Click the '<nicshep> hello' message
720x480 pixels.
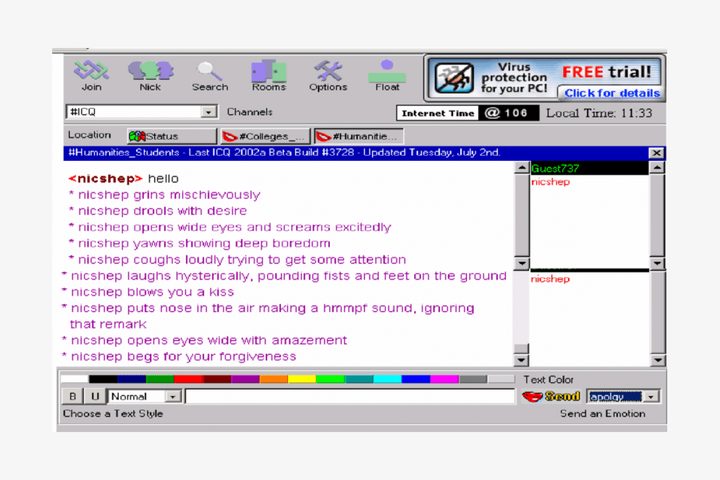[124, 179]
